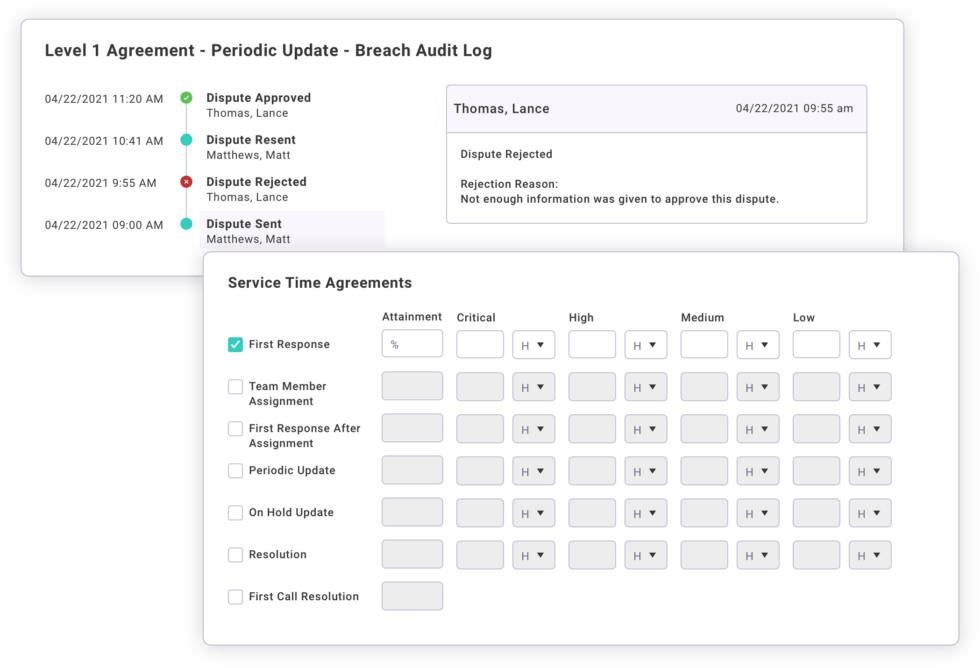Click First Response Low value field
980x668 pixels.
coord(816,344)
